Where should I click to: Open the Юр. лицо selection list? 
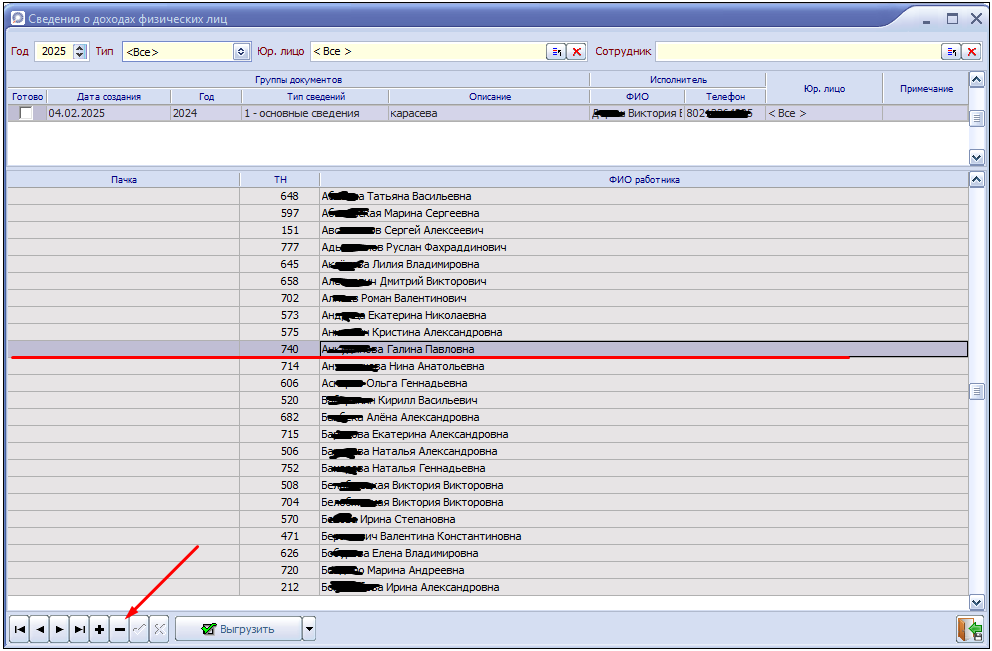(556, 51)
